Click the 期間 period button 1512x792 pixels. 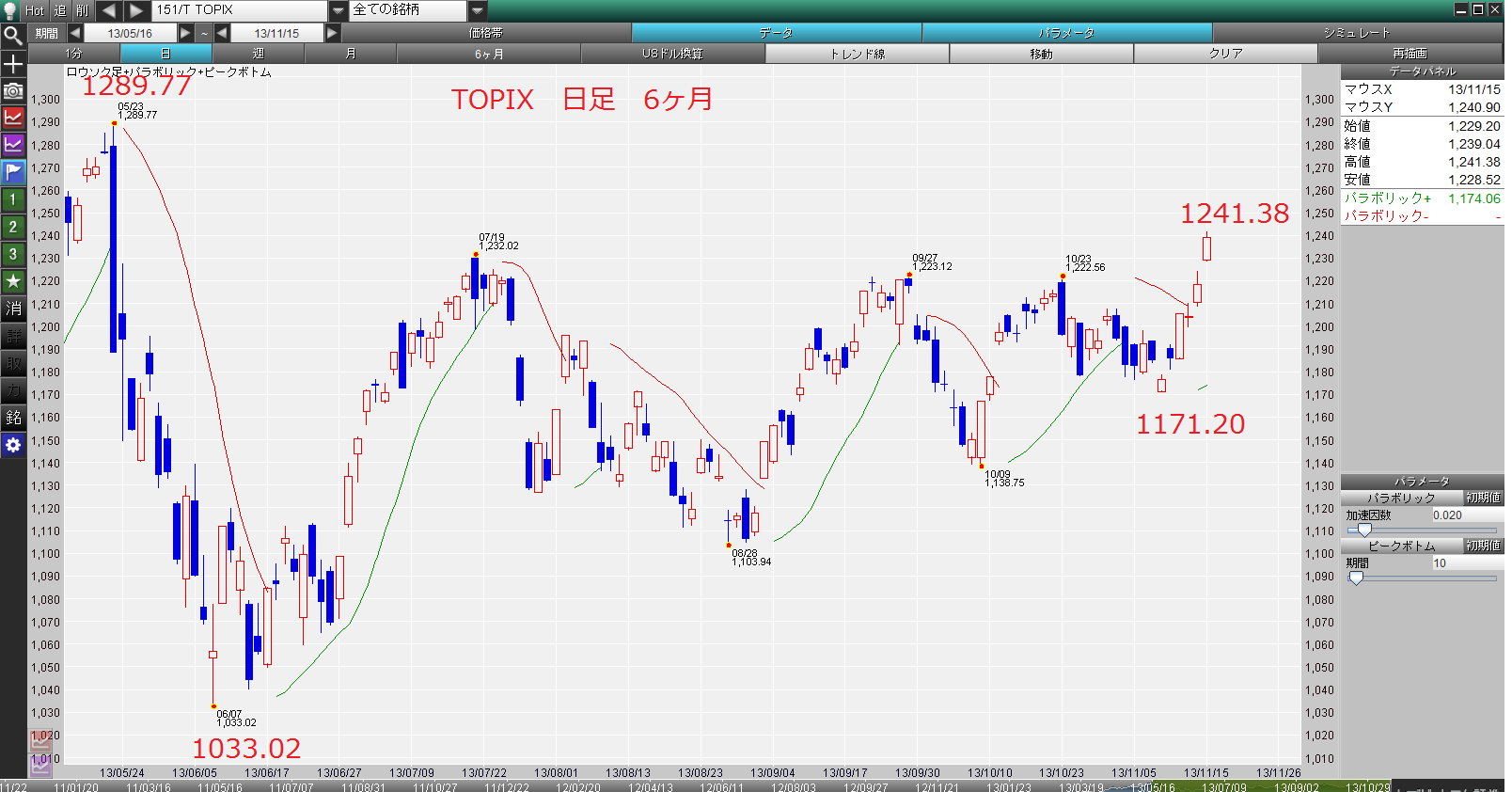point(46,33)
